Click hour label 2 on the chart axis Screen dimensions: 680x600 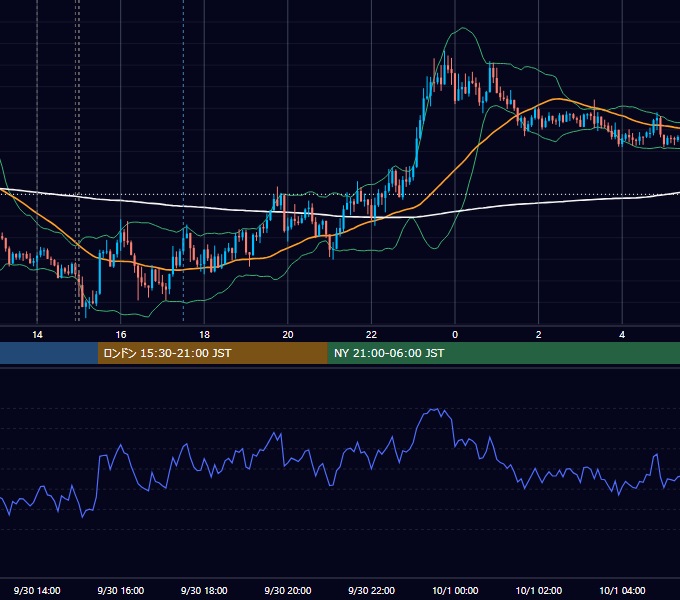coord(539,335)
